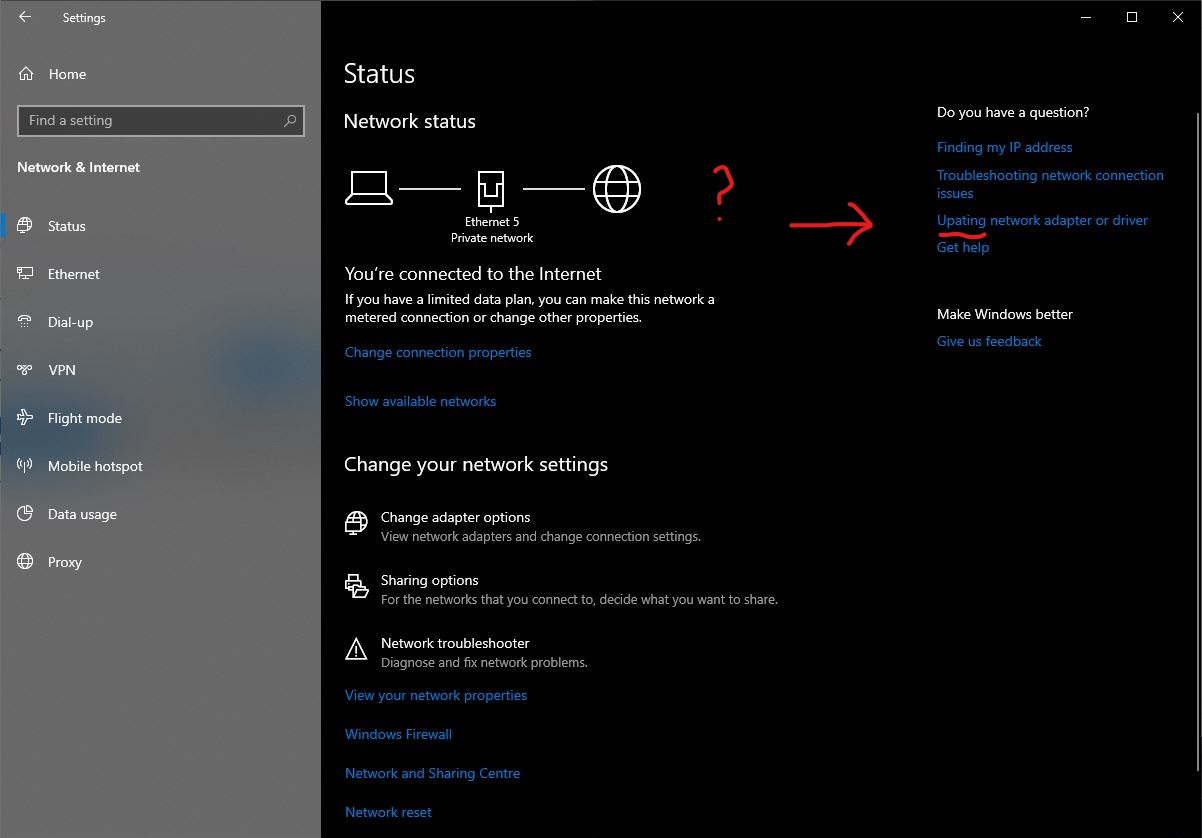Focus the Find a setting search box
This screenshot has width=1202, height=838.
pos(161,121)
